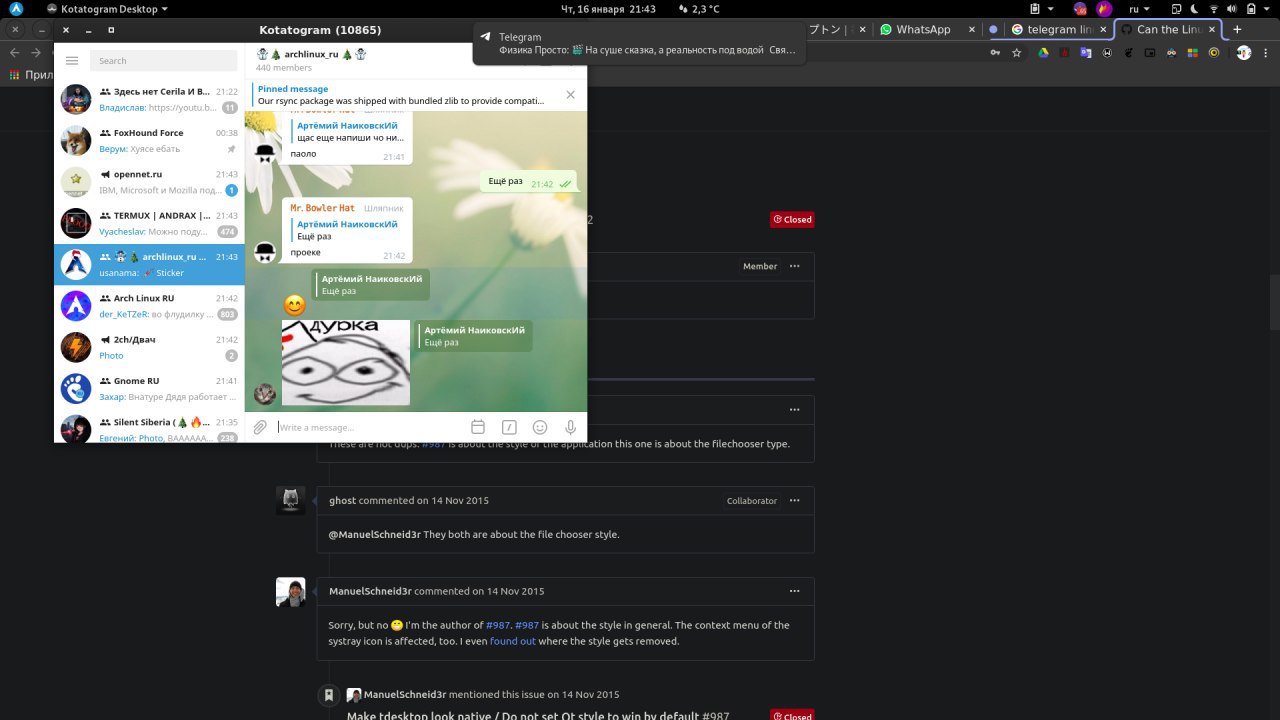The height and width of the screenshot is (720, 1280).
Task: Click the reply preview beside the Дурка sticker
Action: coord(473,336)
